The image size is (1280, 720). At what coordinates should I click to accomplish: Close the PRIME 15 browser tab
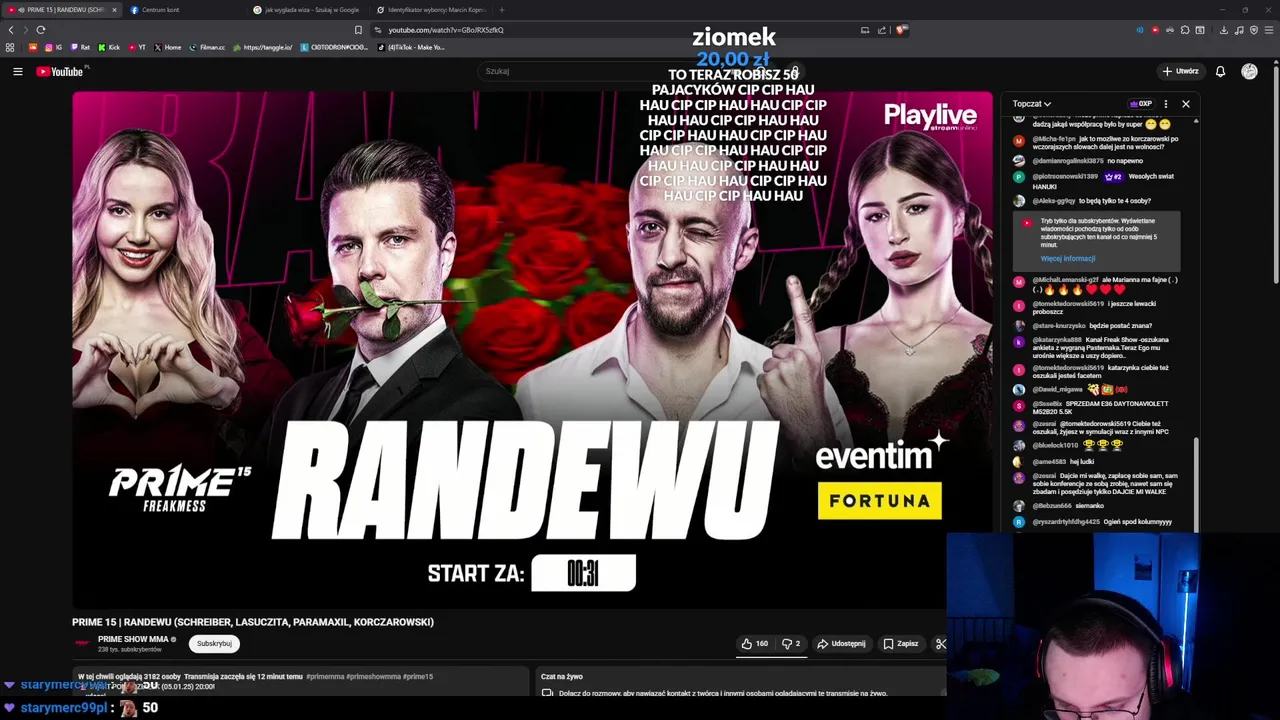(x=113, y=10)
